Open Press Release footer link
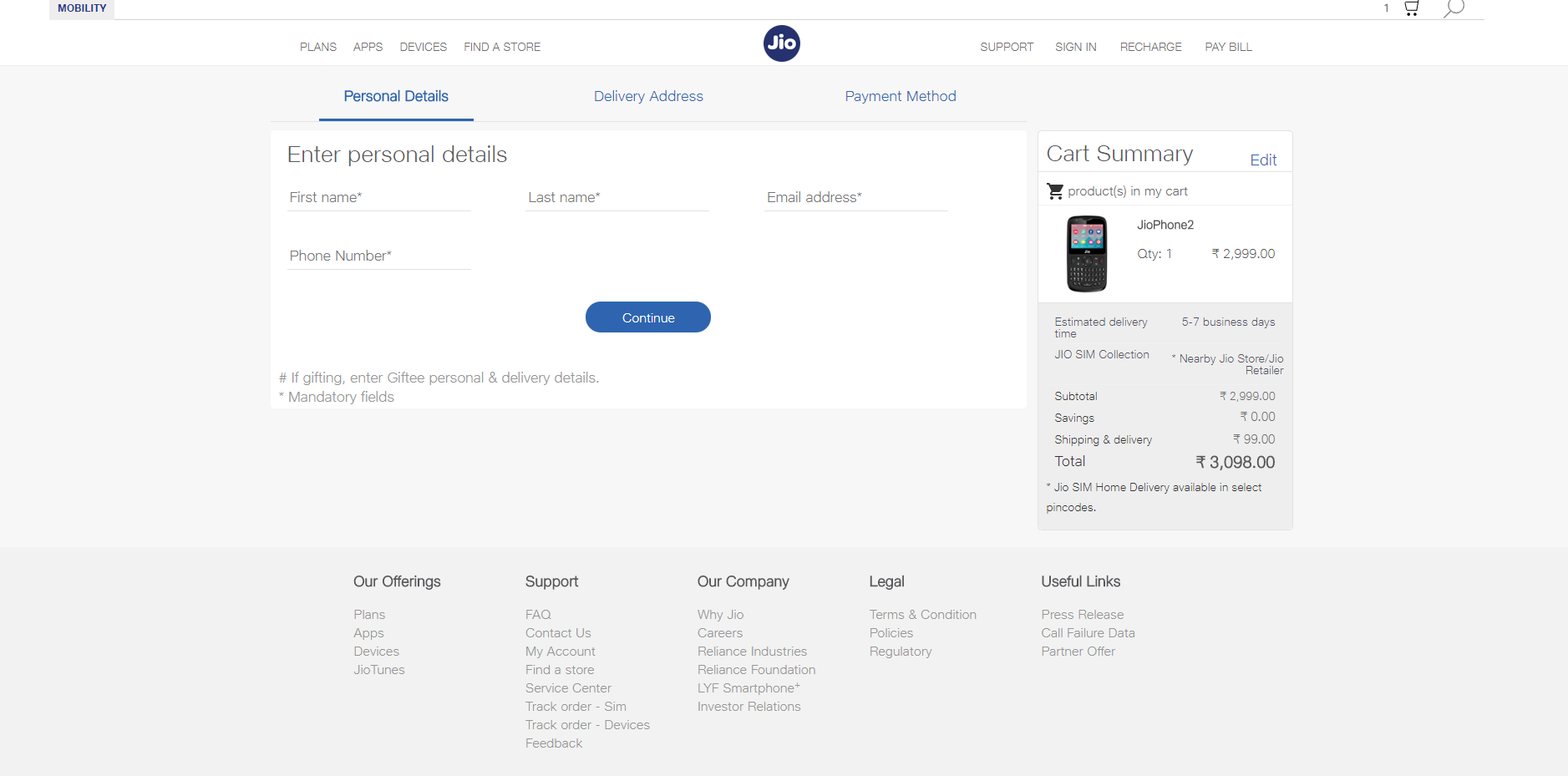The width and height of the screenshot is (1568, 776). point(1082,614)
